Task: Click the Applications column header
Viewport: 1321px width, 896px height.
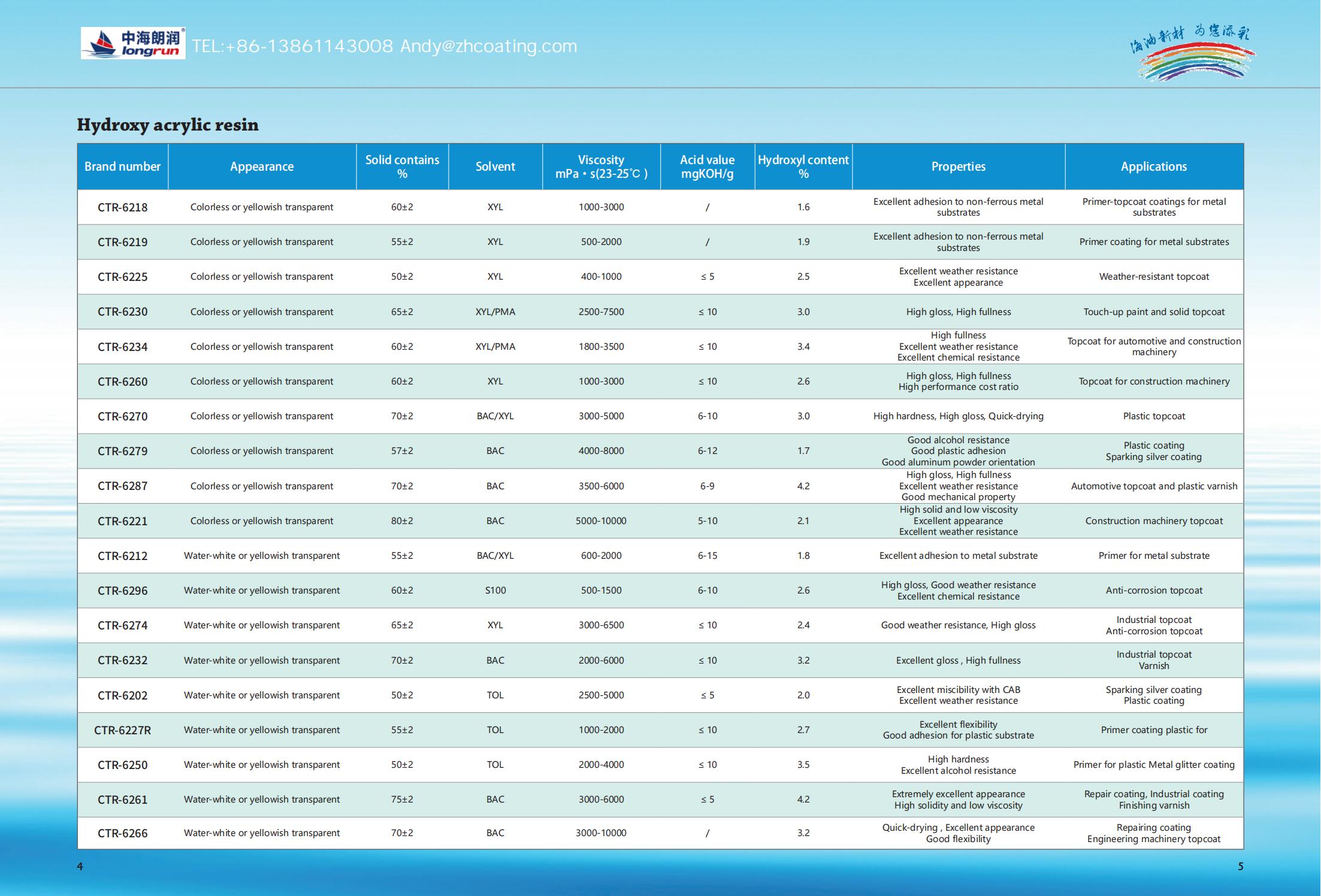Action: [x=1153, y=167]
